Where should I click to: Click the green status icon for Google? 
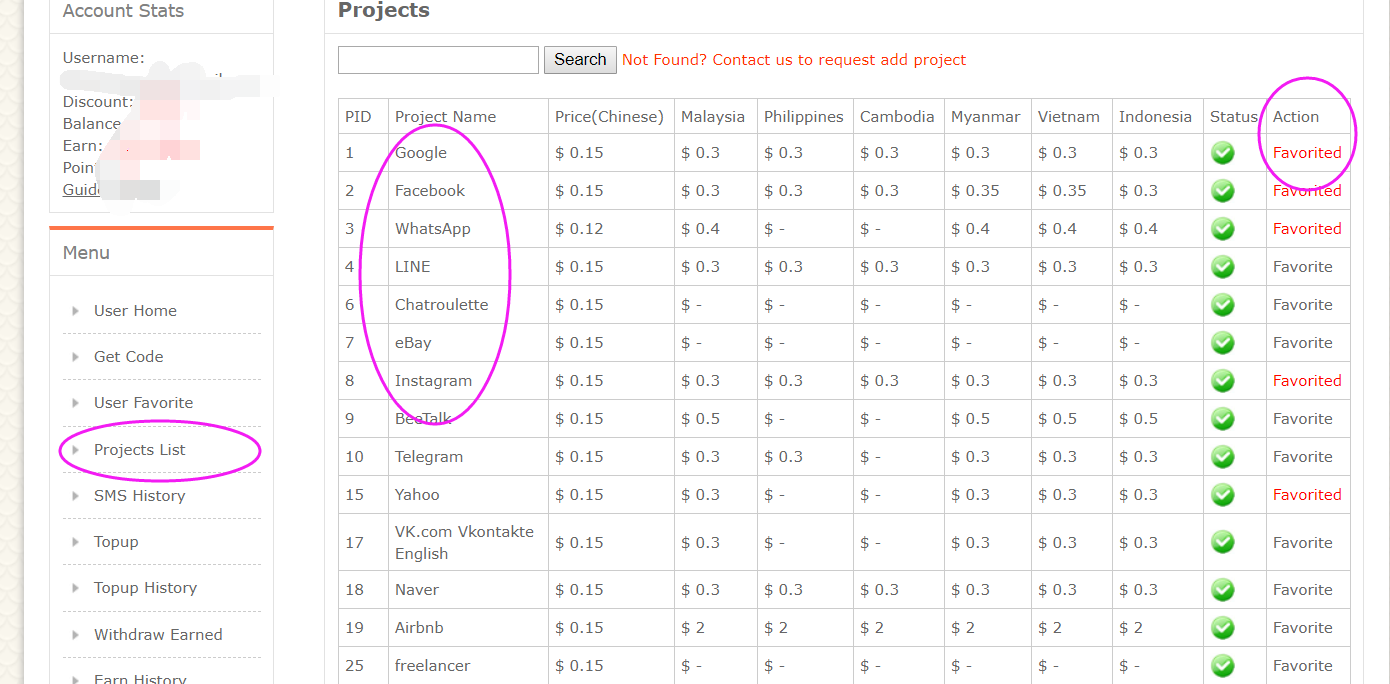click(x=1222, y=153)
